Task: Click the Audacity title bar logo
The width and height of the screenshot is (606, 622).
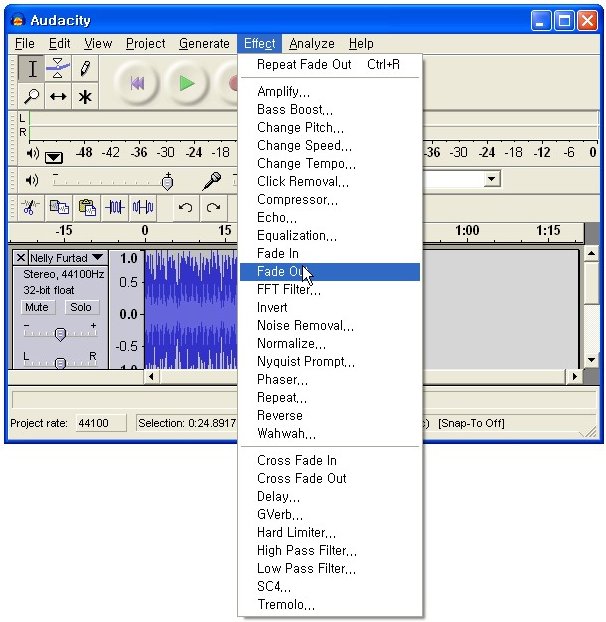Action: pyautogui.click(x=17, y=20)
